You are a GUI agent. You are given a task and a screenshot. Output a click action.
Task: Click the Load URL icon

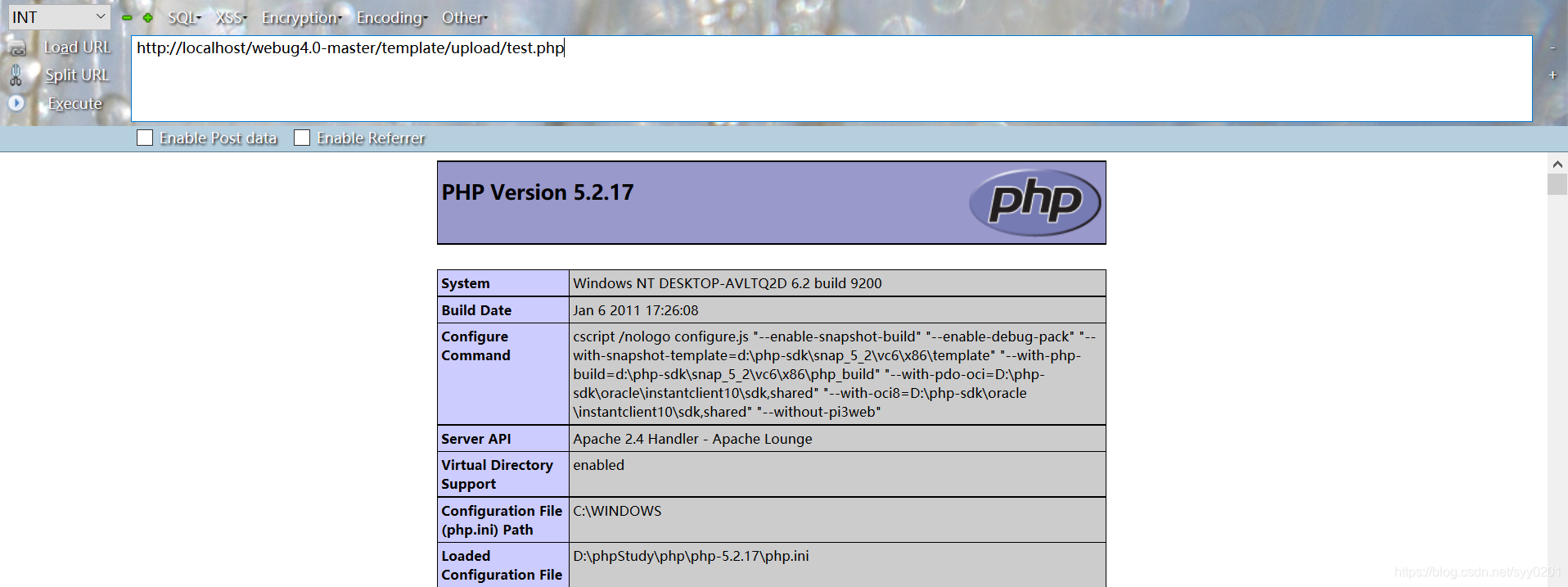pyautogui.click(x=16, y=48)
